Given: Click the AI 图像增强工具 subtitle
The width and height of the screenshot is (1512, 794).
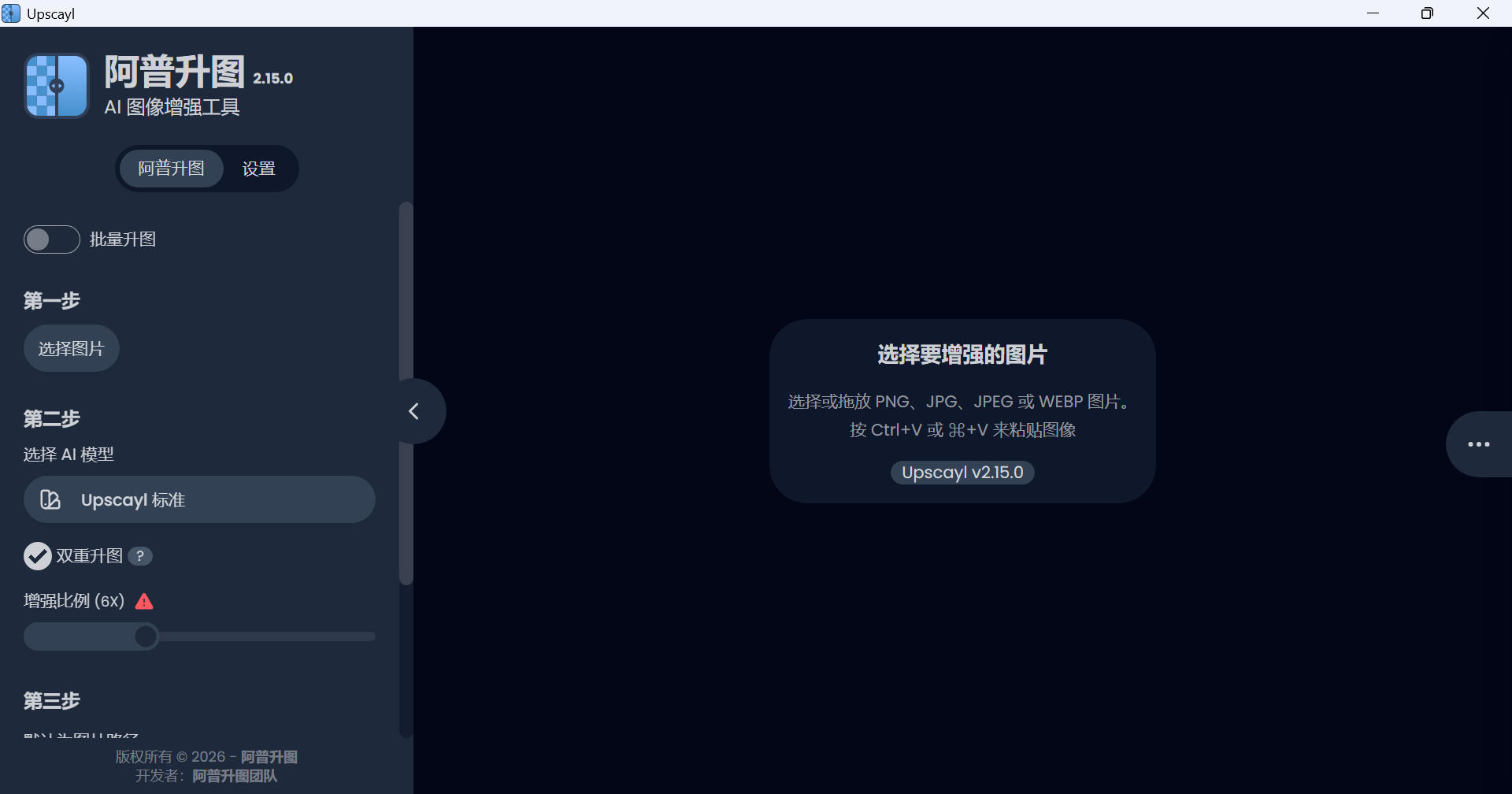Looking at the screenshot, I should 172,107.
